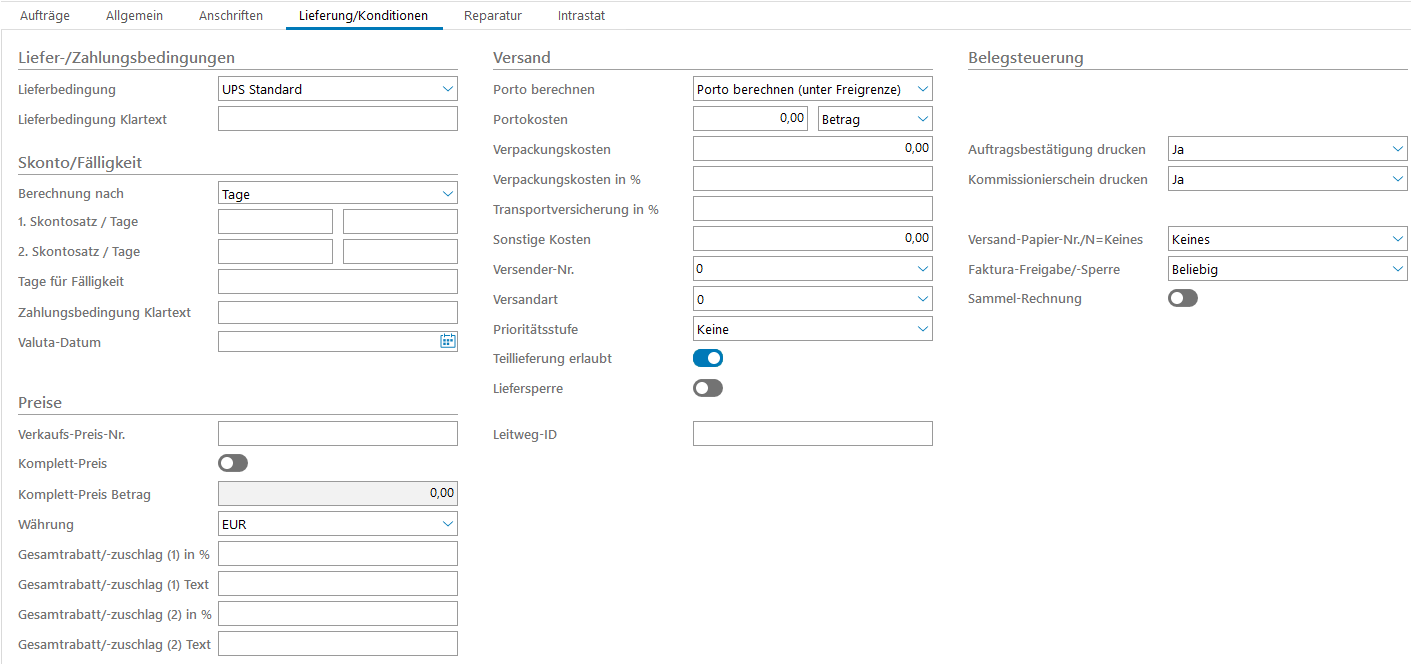Screen dimensions: 1411x664
Task: Open Faktura-Freigabe/-Sperre dropdown
Action: coord(1397,269)
